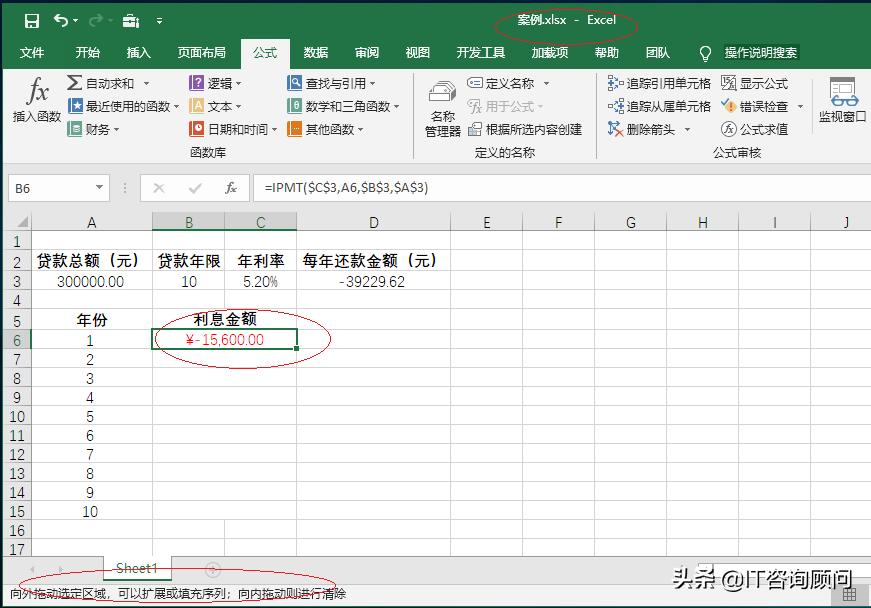Open the 文件 (File) menu
The height and width of the screenshot is (608, 871).
(33, 52)
